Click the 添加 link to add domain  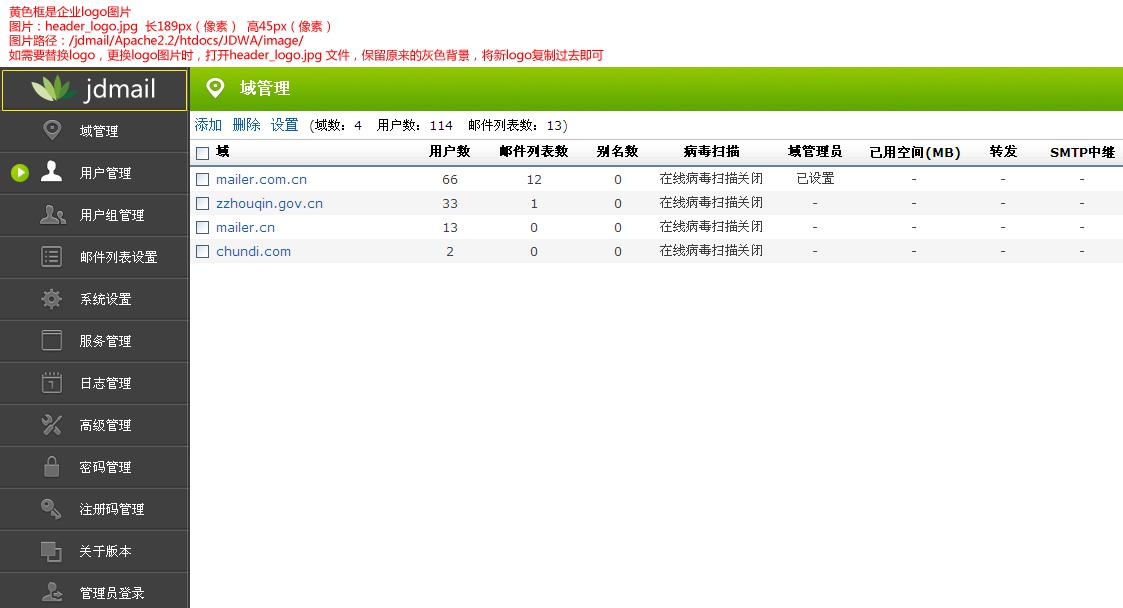[x=208, y=125]
